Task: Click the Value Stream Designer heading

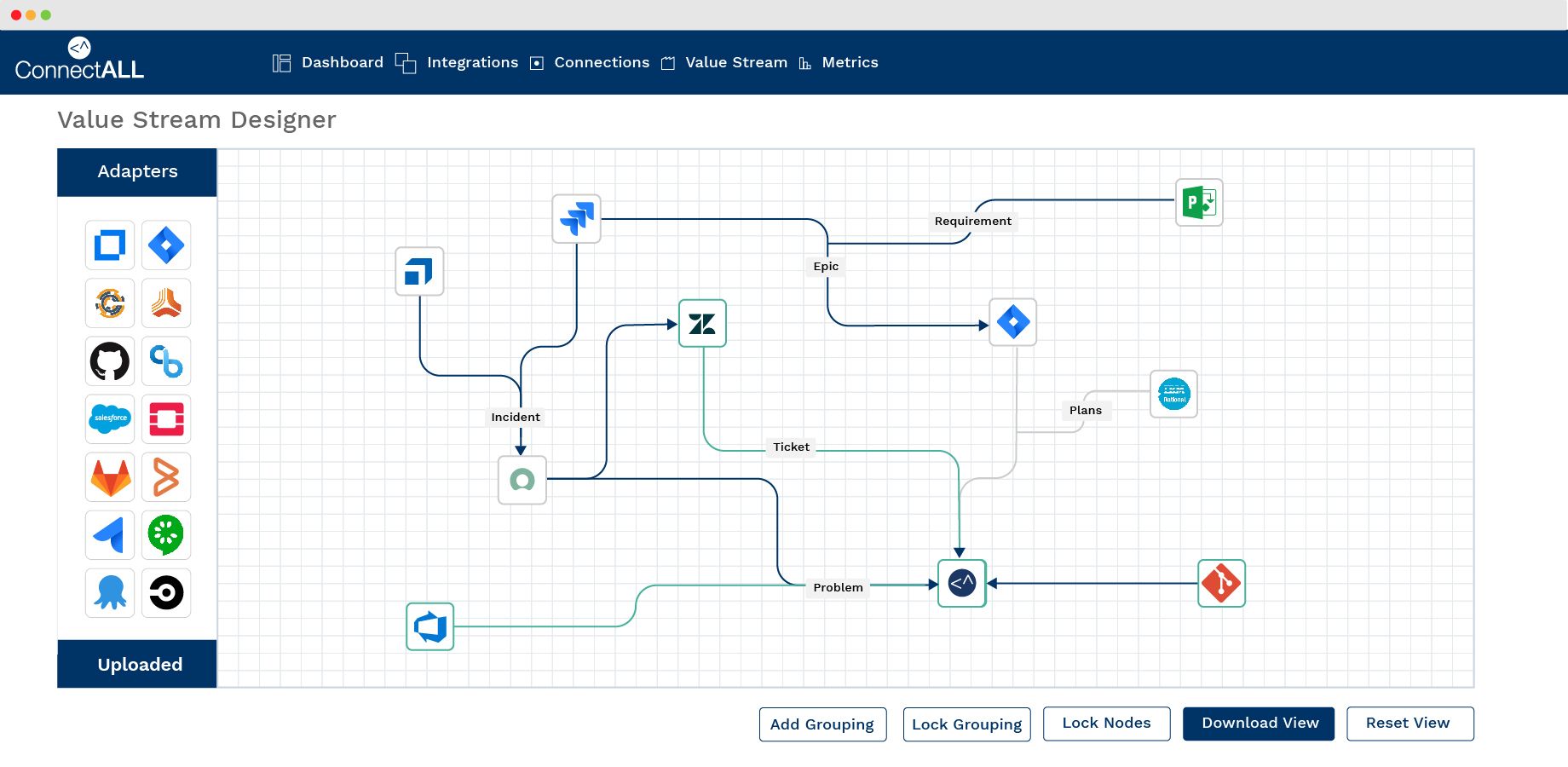Action: (197, 120)
